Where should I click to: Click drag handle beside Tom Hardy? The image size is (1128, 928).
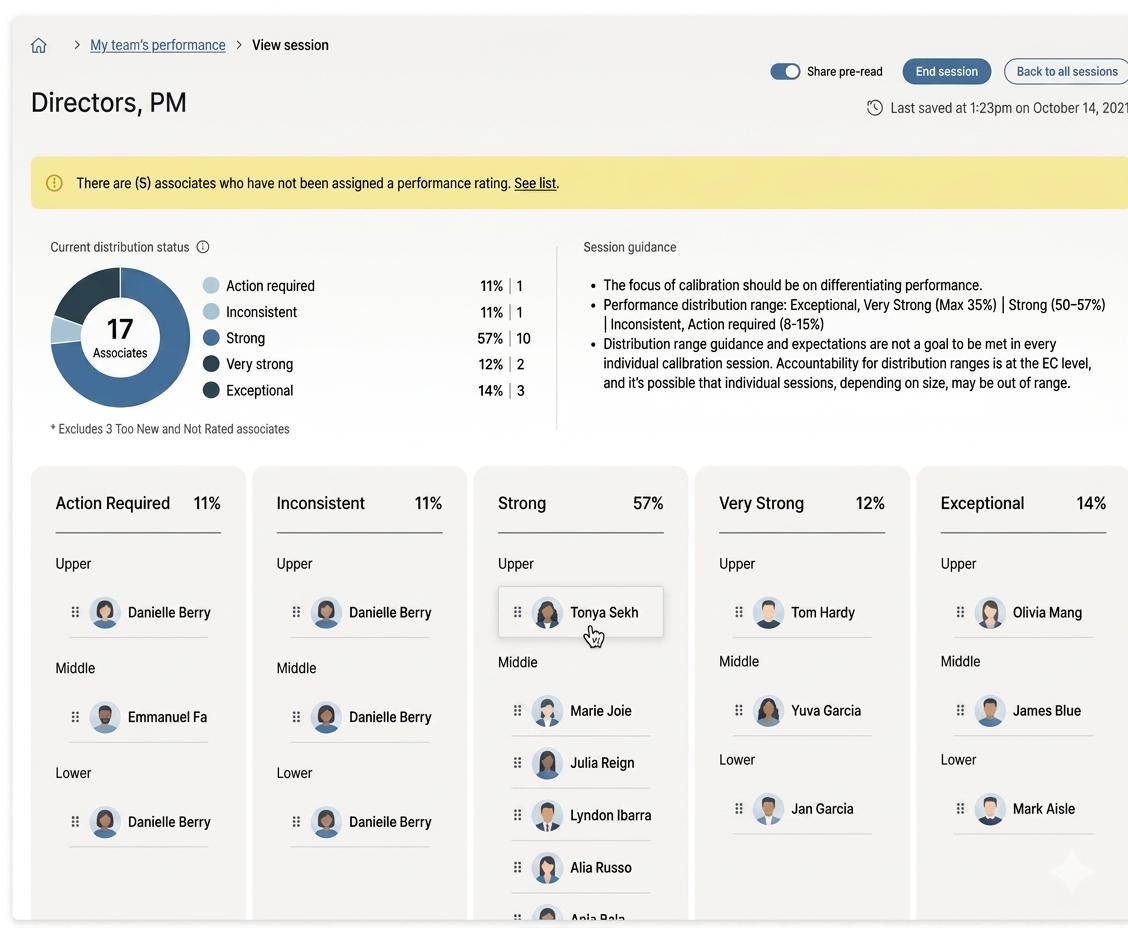(739, 612)
